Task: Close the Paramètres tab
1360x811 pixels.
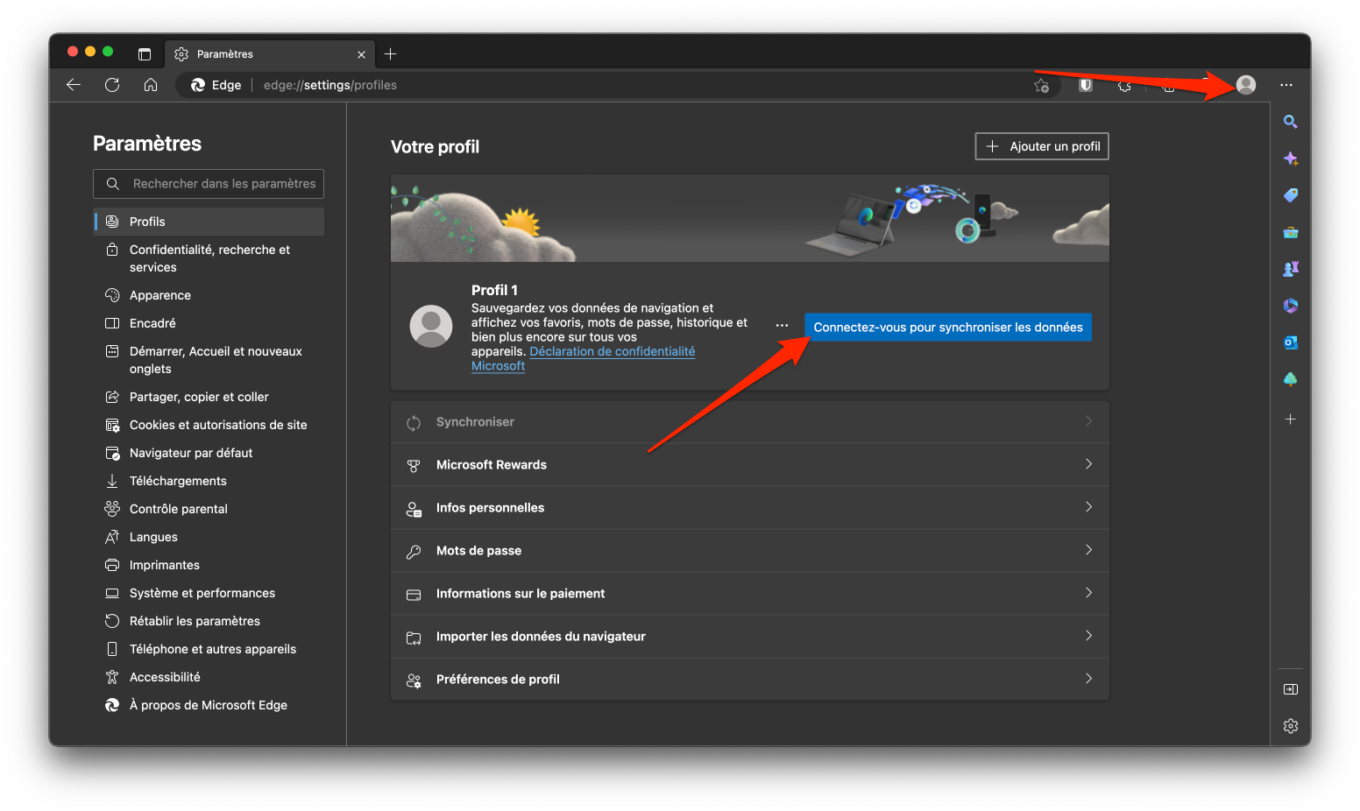Action: [362, 54]
